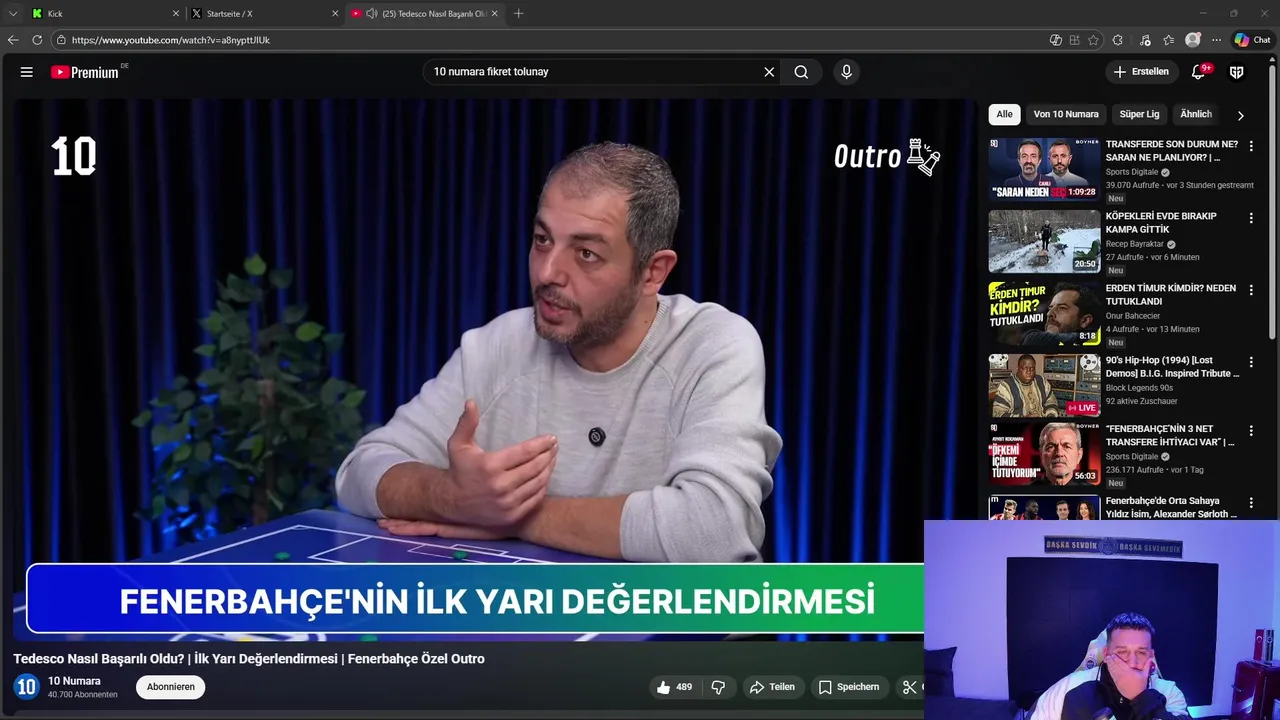Screen dimensions: 1280x720
Task: Select the browser address bar URL
Action: 171,40
